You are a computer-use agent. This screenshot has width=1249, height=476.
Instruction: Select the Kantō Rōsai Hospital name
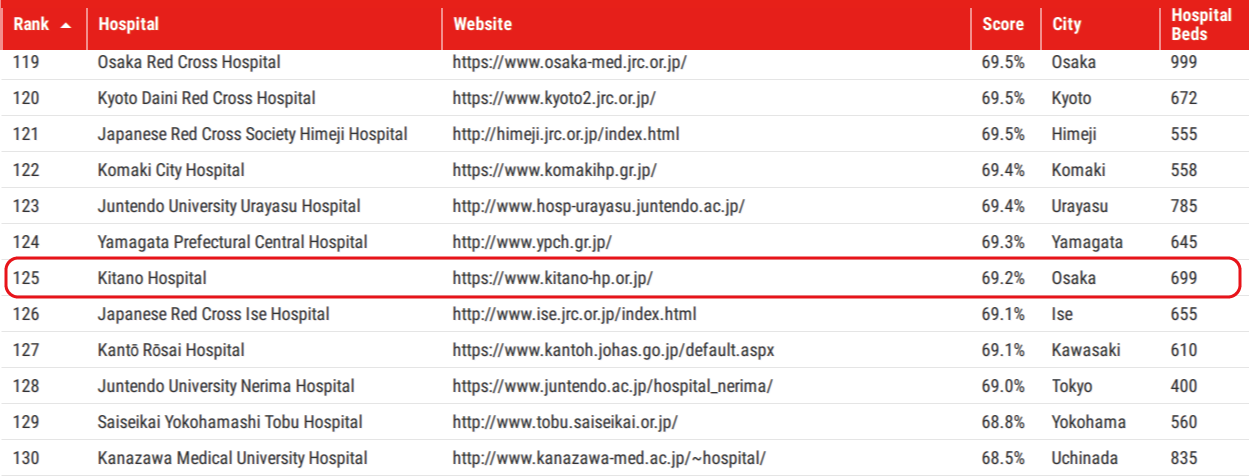coord(171,350)
